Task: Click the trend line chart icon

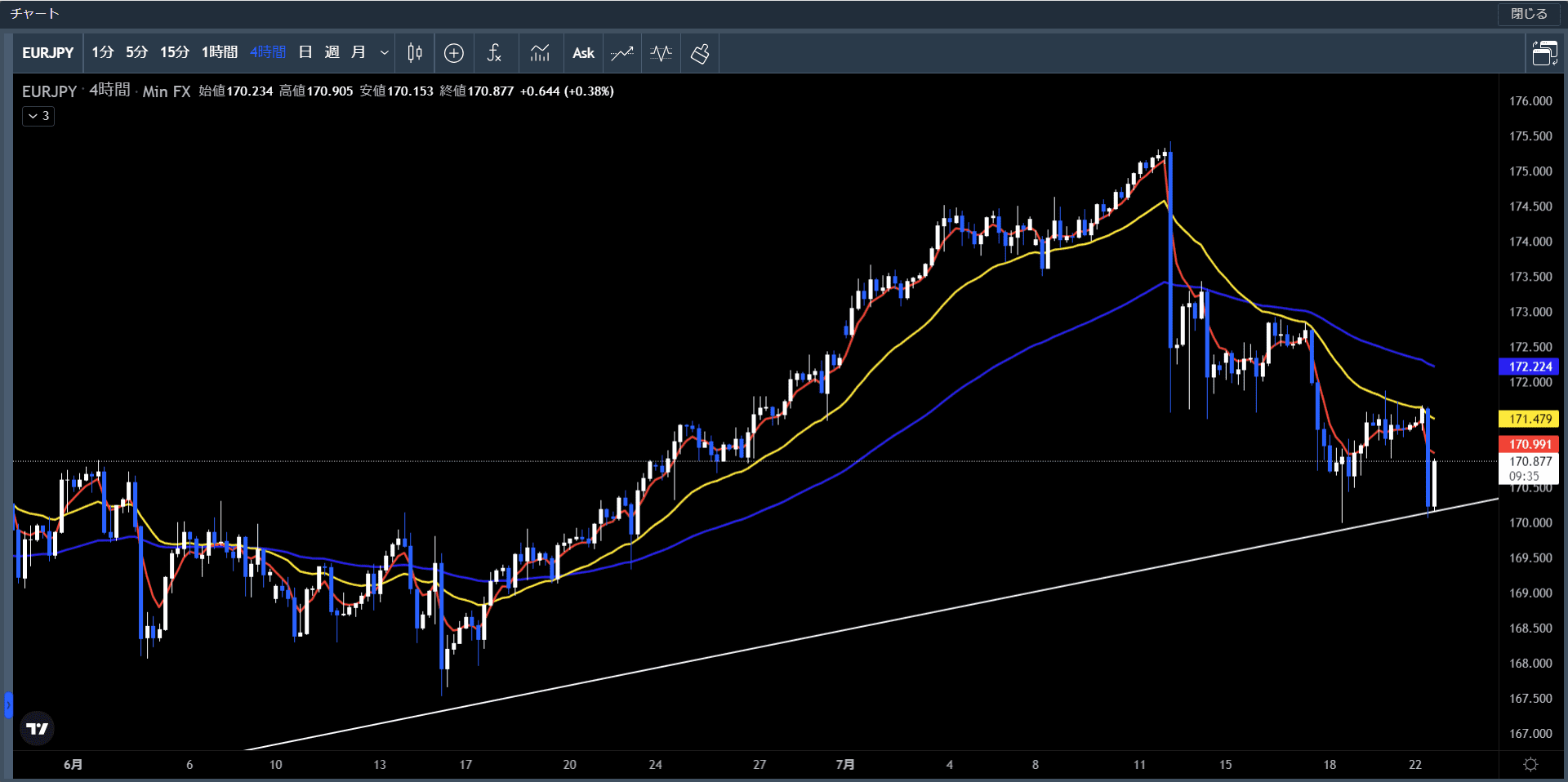Action: tap(621, 53)
